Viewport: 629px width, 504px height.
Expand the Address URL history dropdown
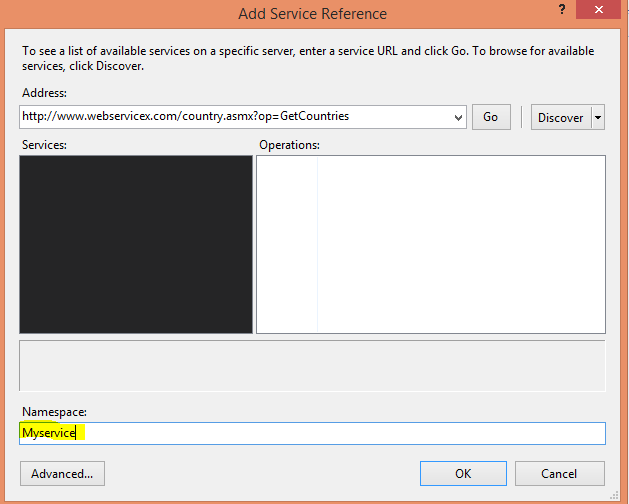point(458,118)
